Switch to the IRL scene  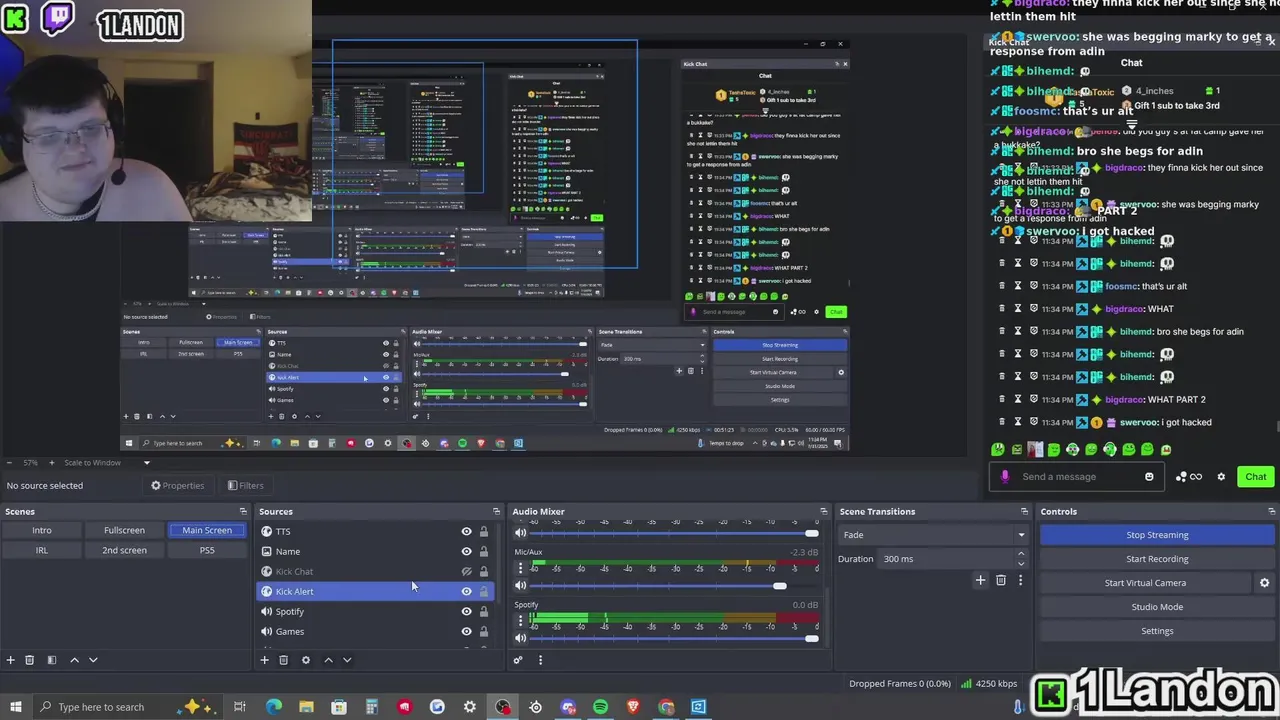pyautogui.click(x=42, y=551)
